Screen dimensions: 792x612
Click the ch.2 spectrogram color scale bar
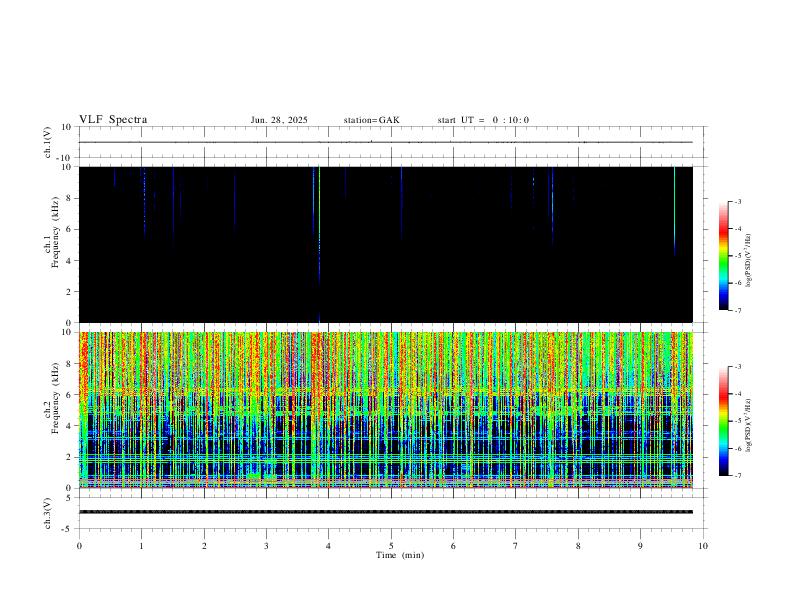click(x=724, y=421)
